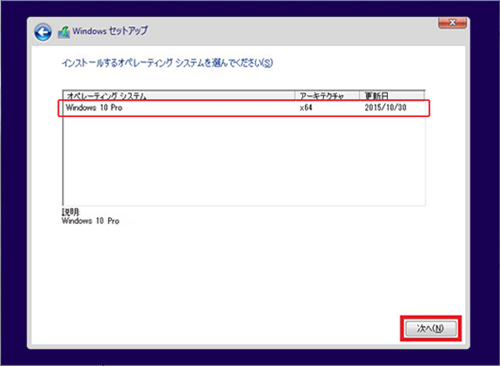The image size is (500, 366).
Task: Go back using the blue arrow button
Action: (43, 32)
